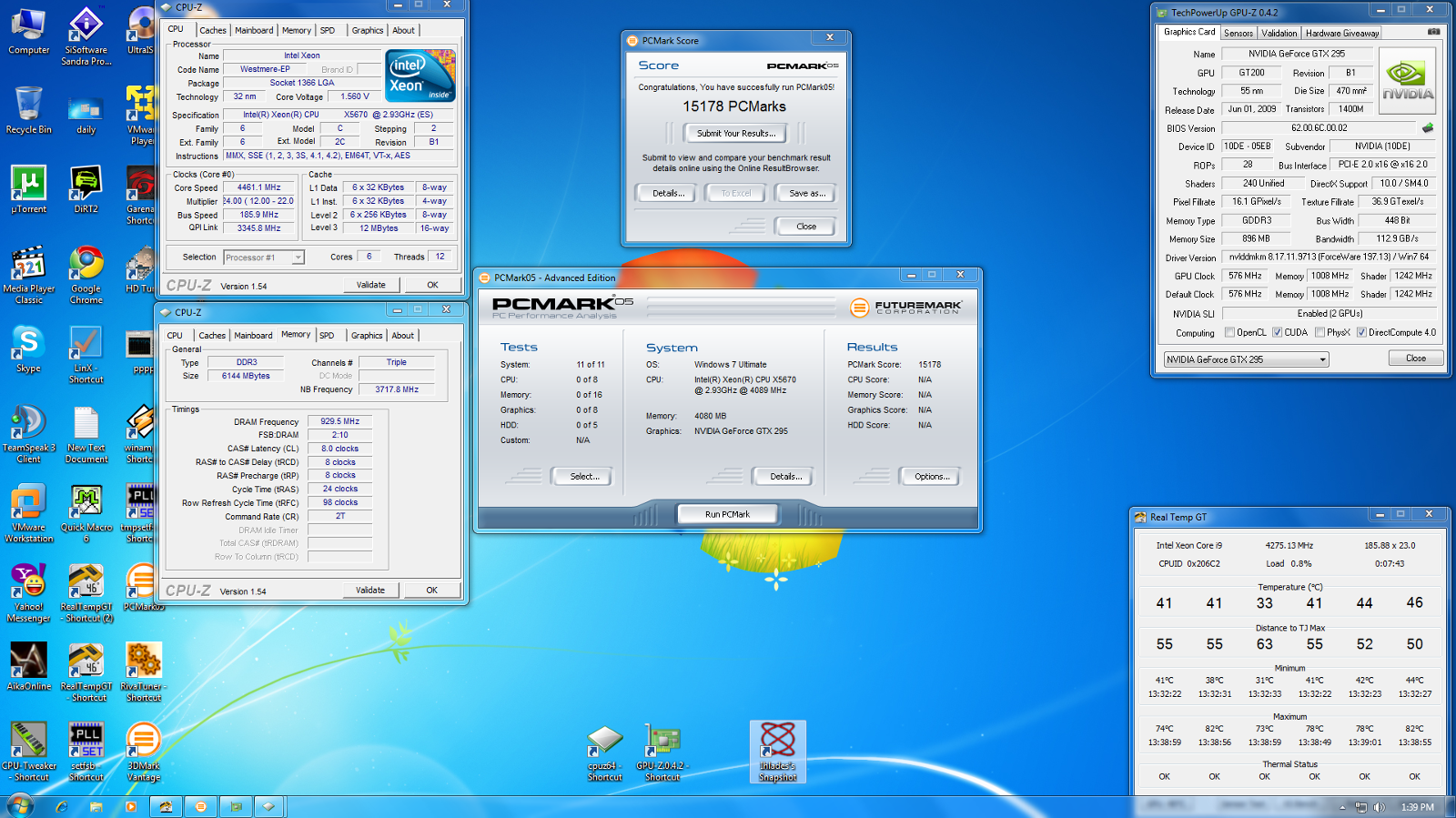
Task: Open Windows Media Player taskbar icon
Action: pyautogui.click(x=131, y=806)
